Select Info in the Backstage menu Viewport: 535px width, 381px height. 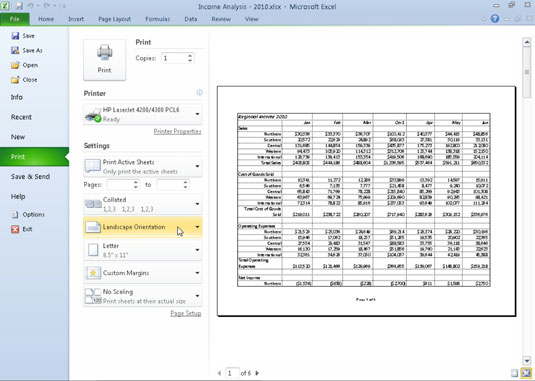point(34,97)
